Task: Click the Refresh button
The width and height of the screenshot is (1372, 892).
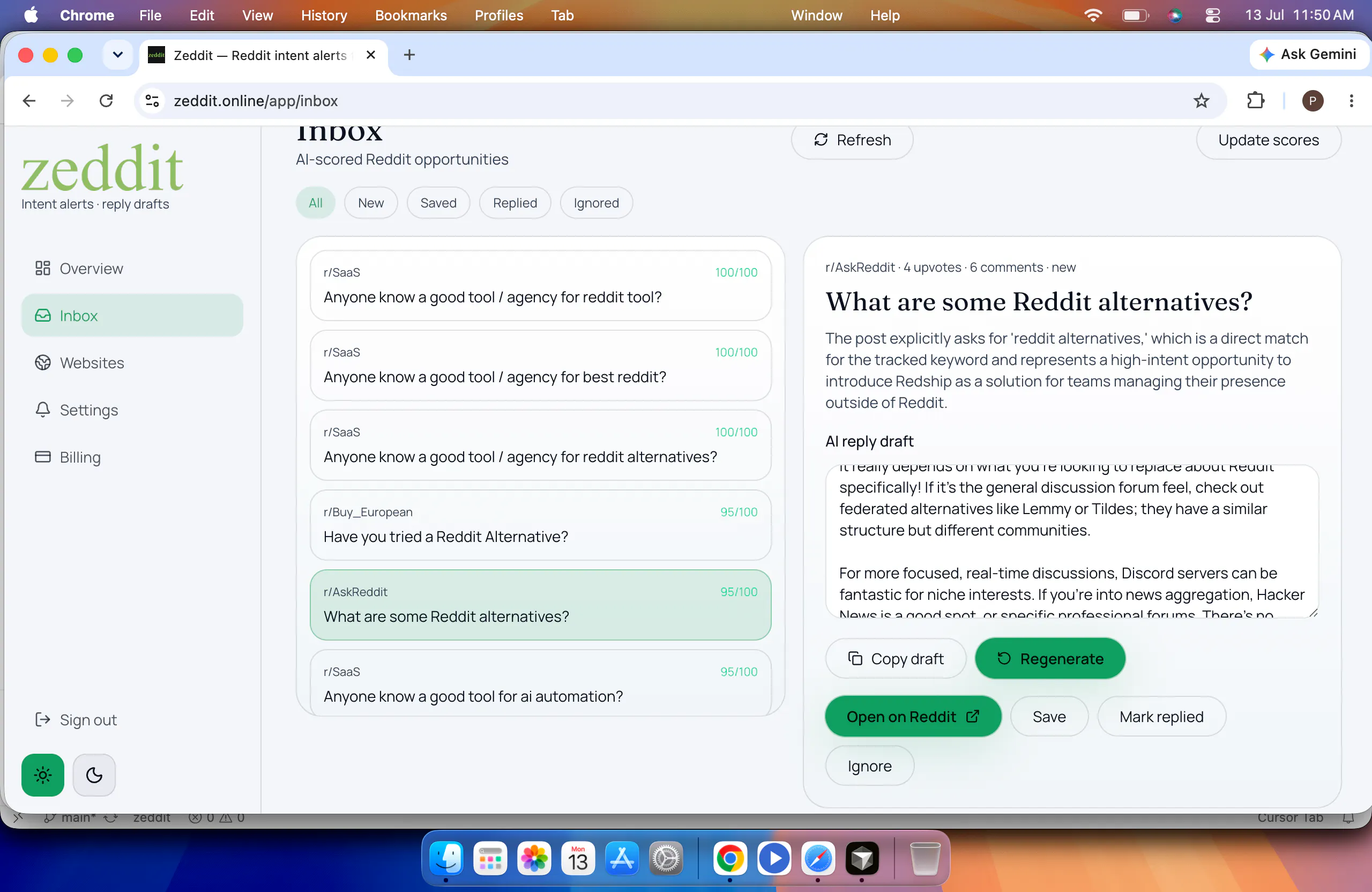Action: [852, 140]
